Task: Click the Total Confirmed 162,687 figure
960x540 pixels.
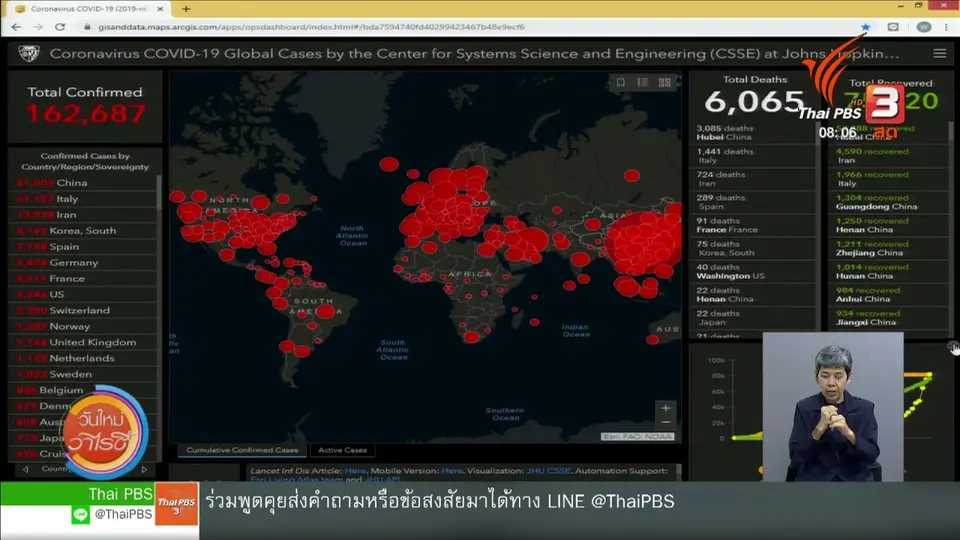Action: coord(85,113)
